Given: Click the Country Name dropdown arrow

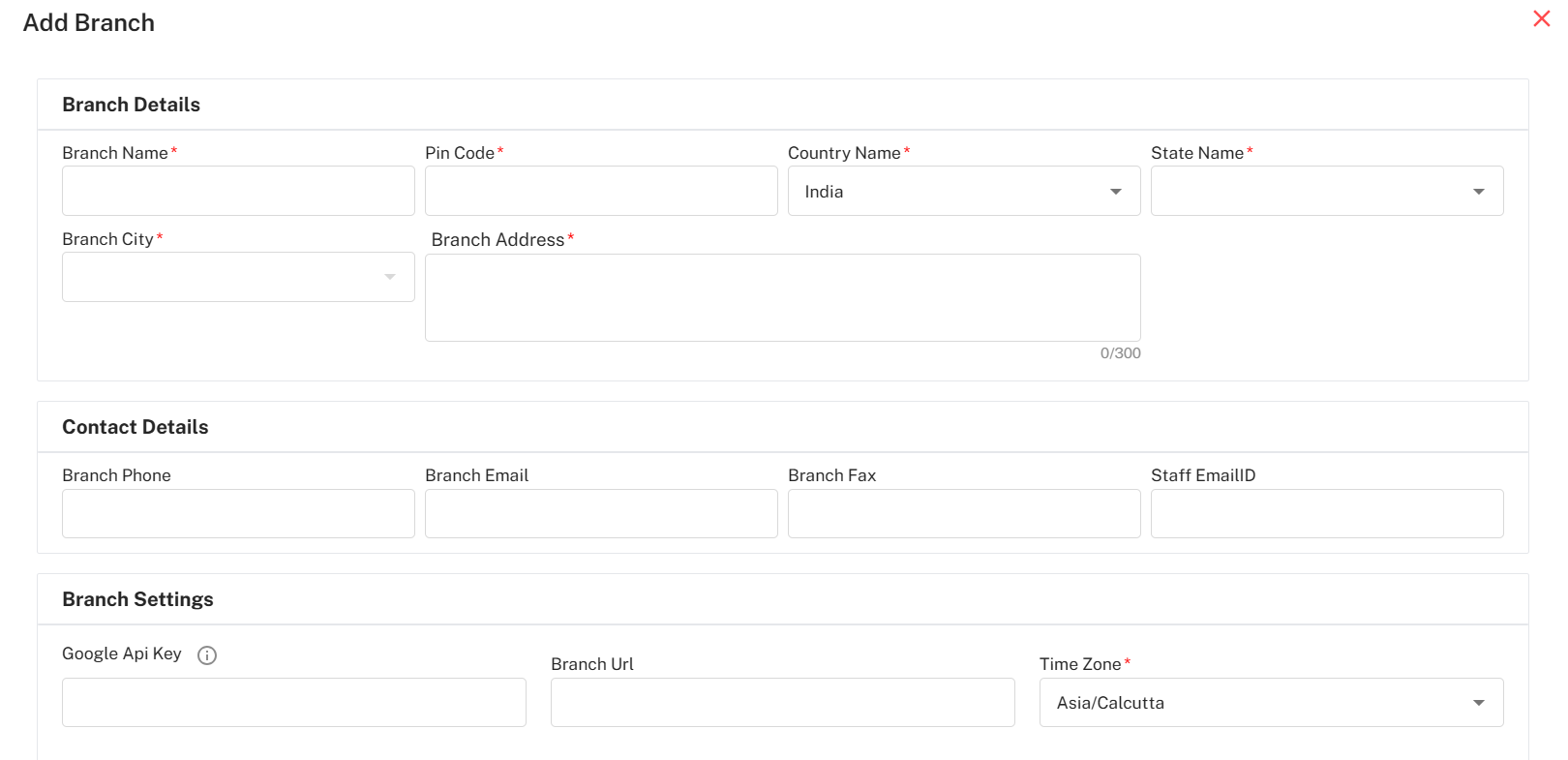Looking at the screenshot, I should pos(1116,192).
